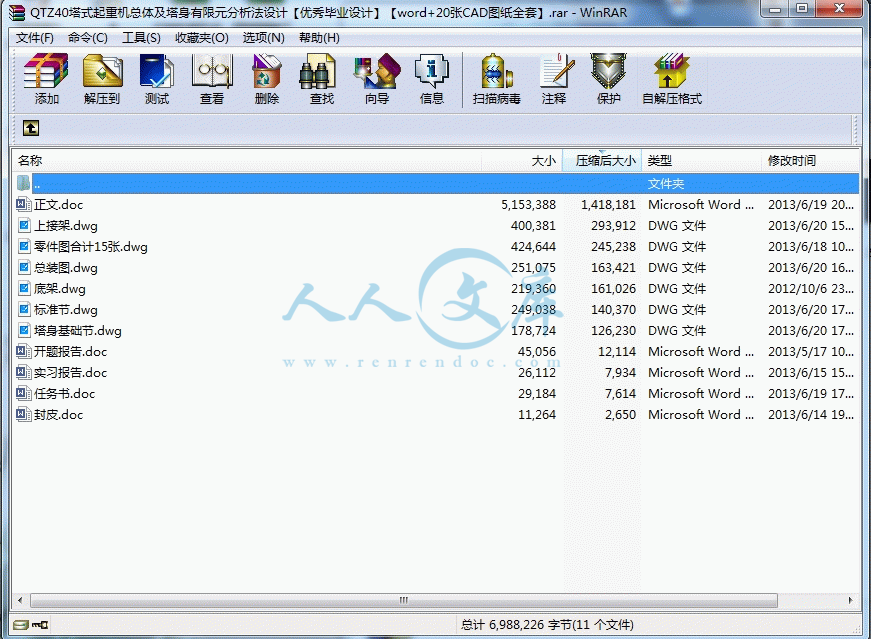Select the 总装图.dwg file icon

pyautogui.click(x=24, y=268)
